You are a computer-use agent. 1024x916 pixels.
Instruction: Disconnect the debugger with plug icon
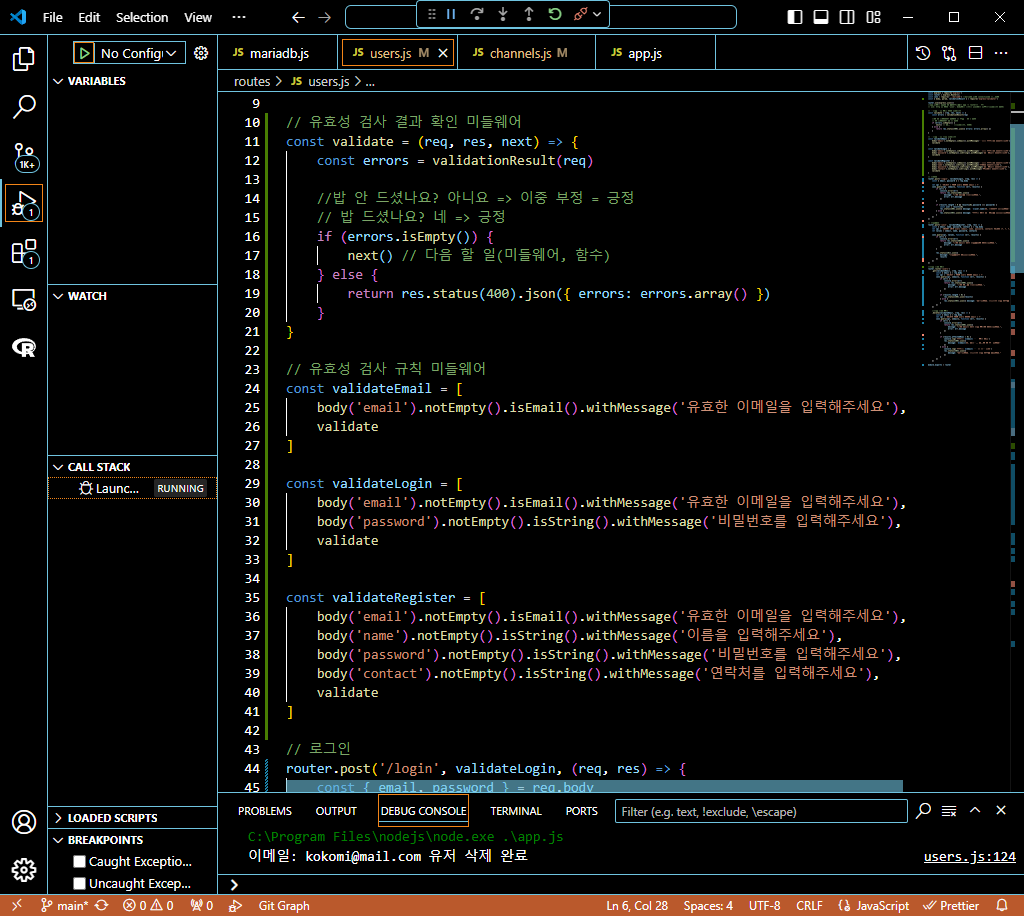tap(580, 14)
